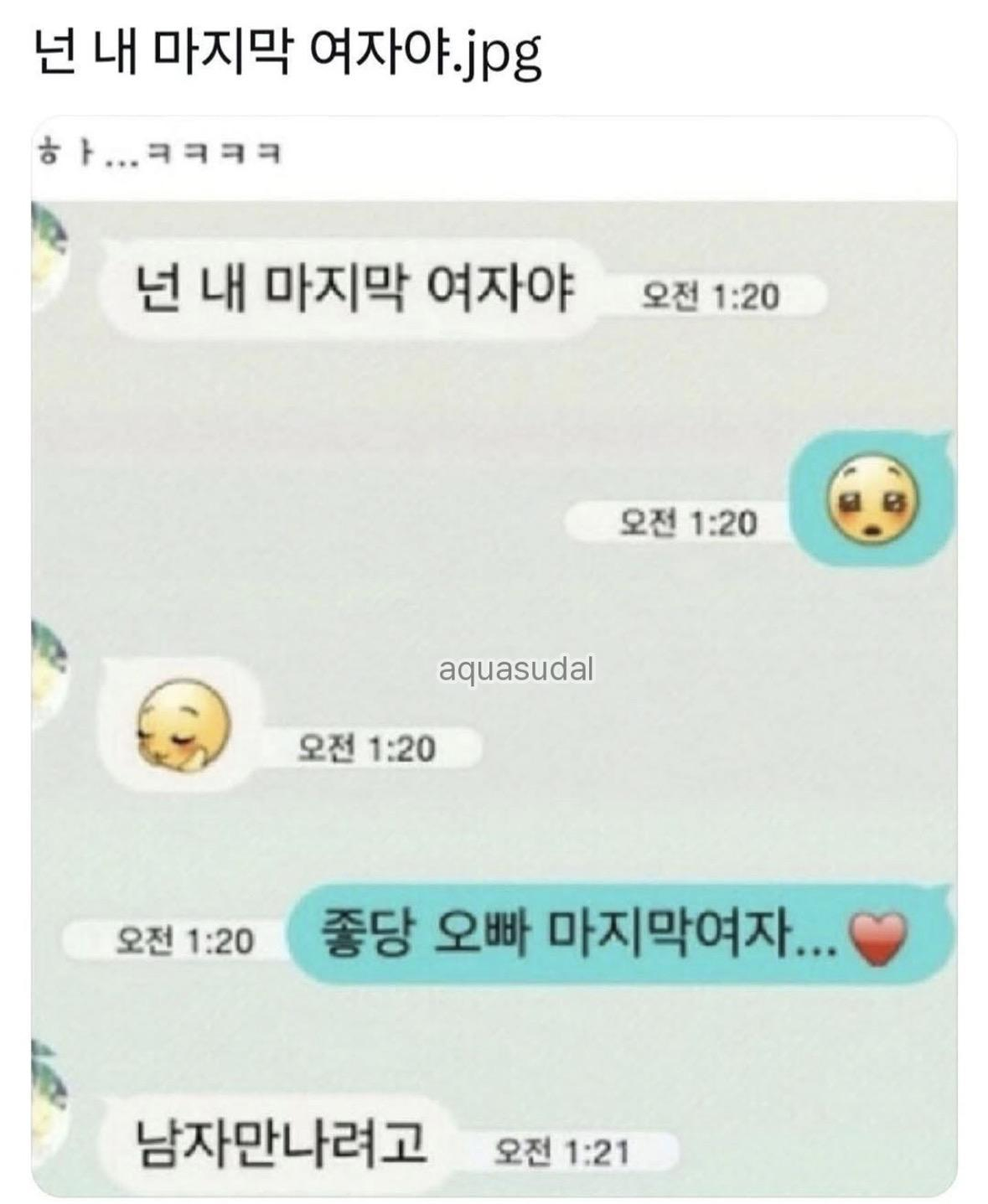Image resolution: width=988 pixels, height=1204 pixels.
Task: Click the 오전 1:21 timestamp
Action: (561, 1152)
